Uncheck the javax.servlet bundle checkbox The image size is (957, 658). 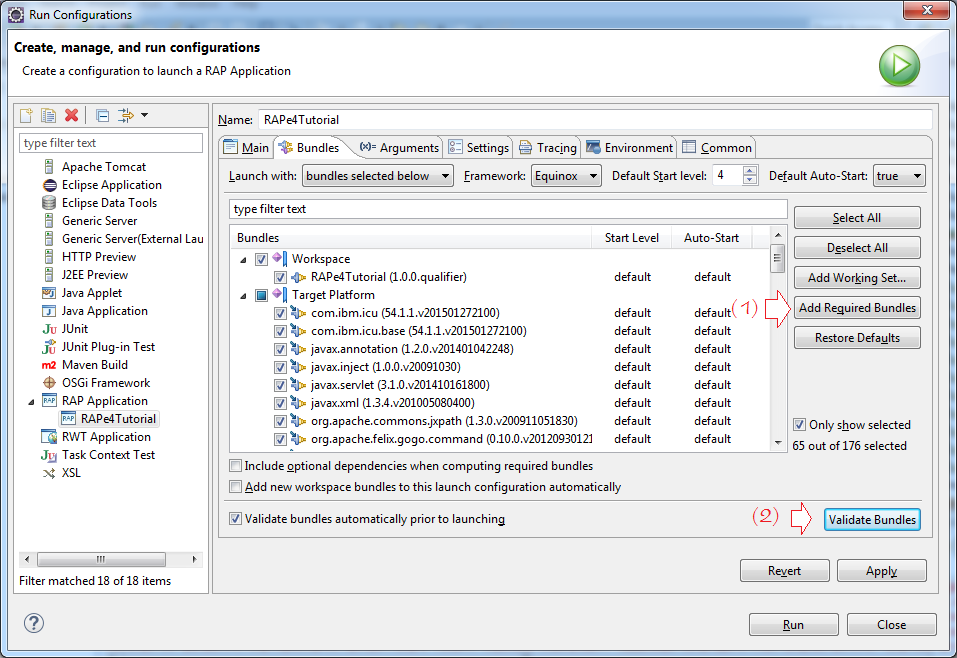(280, 385)
